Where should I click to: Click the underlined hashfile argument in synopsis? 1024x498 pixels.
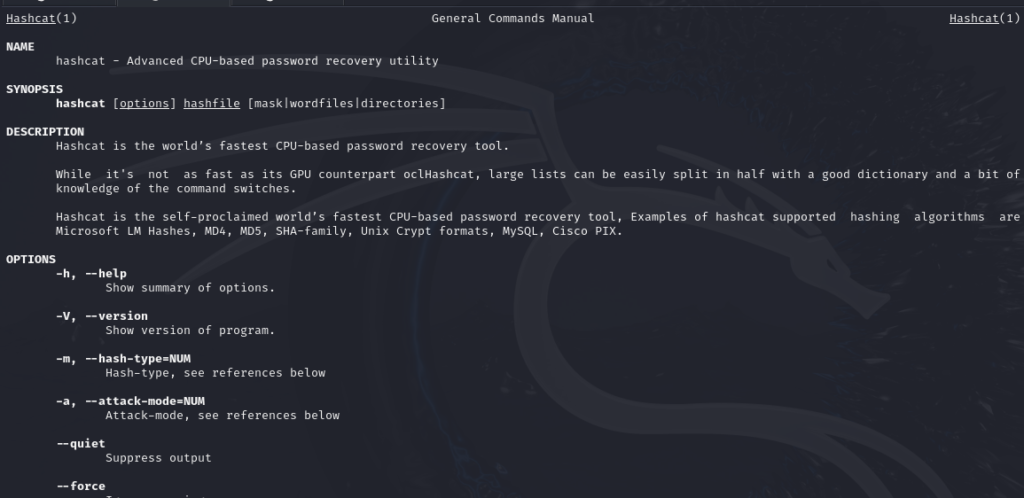point(212,103)
